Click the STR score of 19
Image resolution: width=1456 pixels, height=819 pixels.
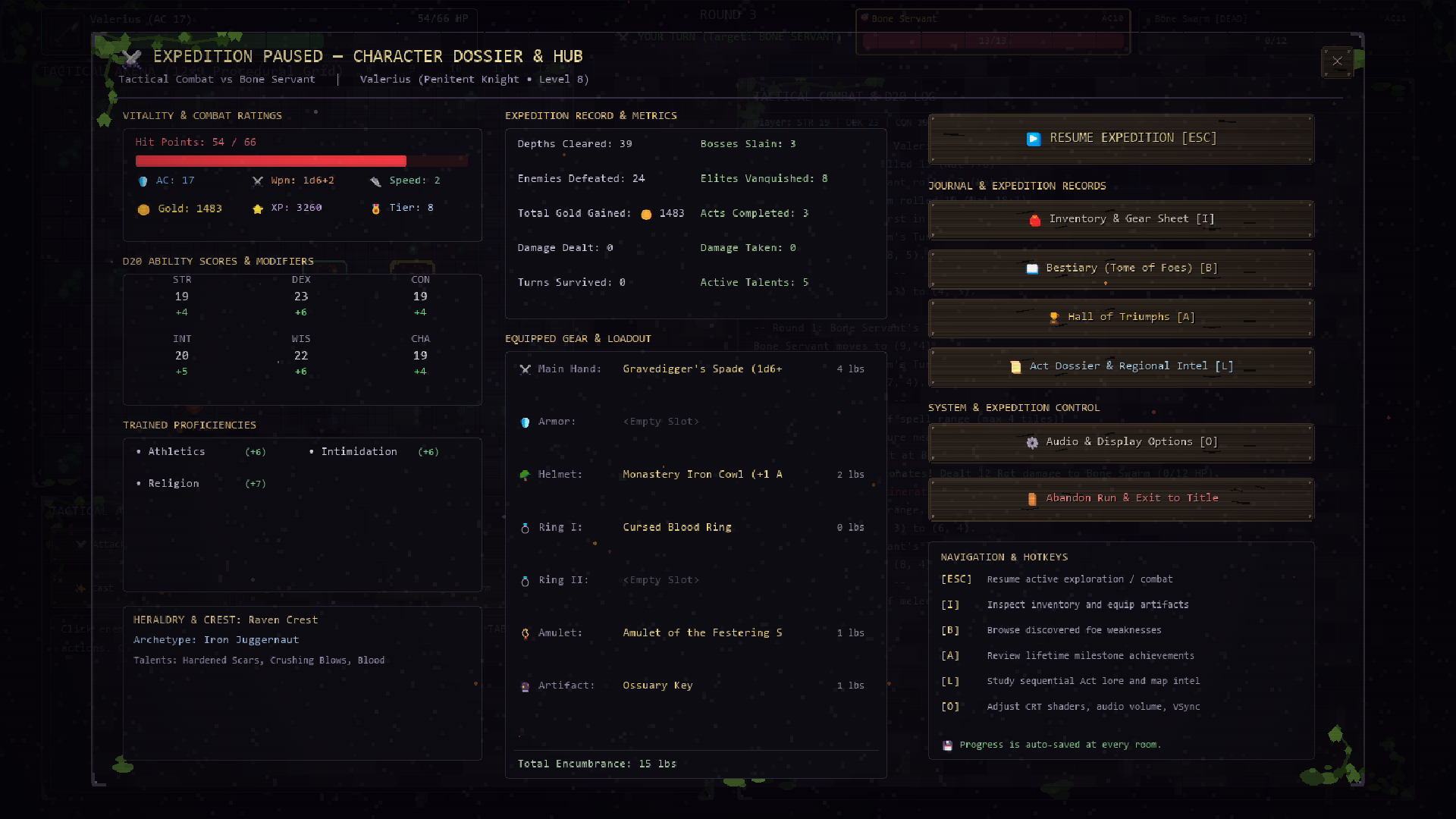(x=182, y=297)
